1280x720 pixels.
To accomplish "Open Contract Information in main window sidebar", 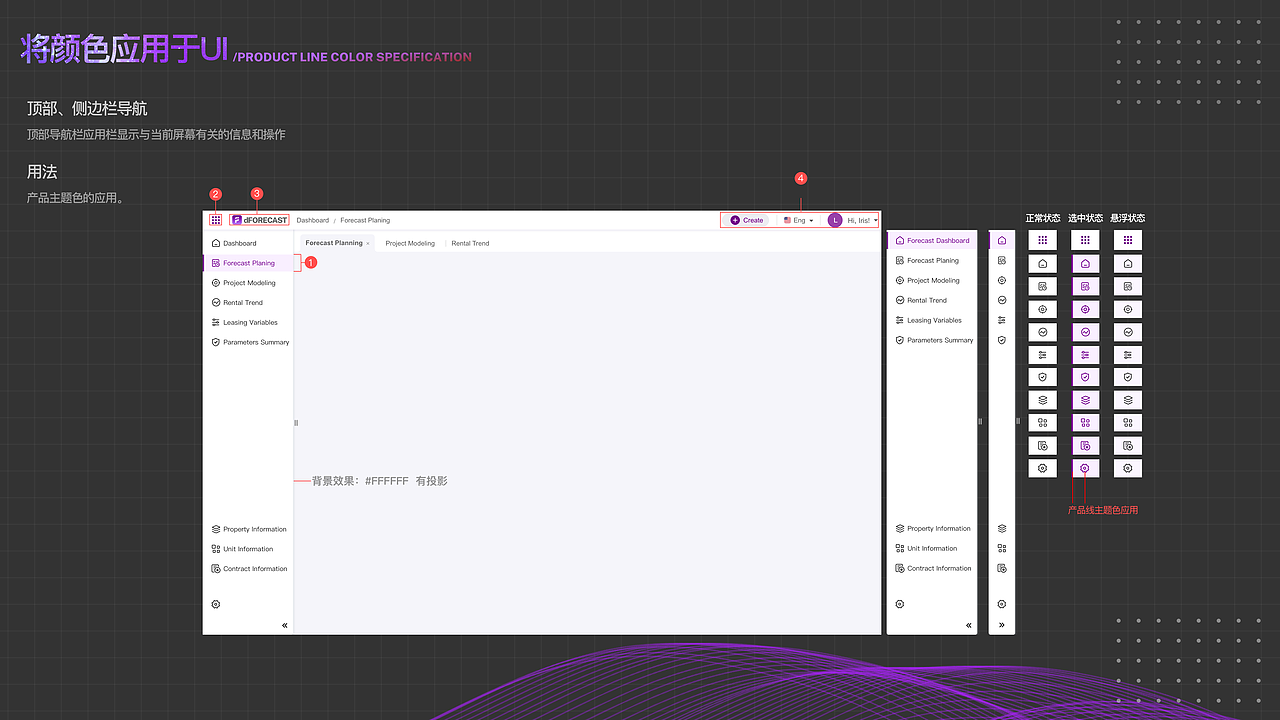I will pyautogui.click(x=248, y=569).
